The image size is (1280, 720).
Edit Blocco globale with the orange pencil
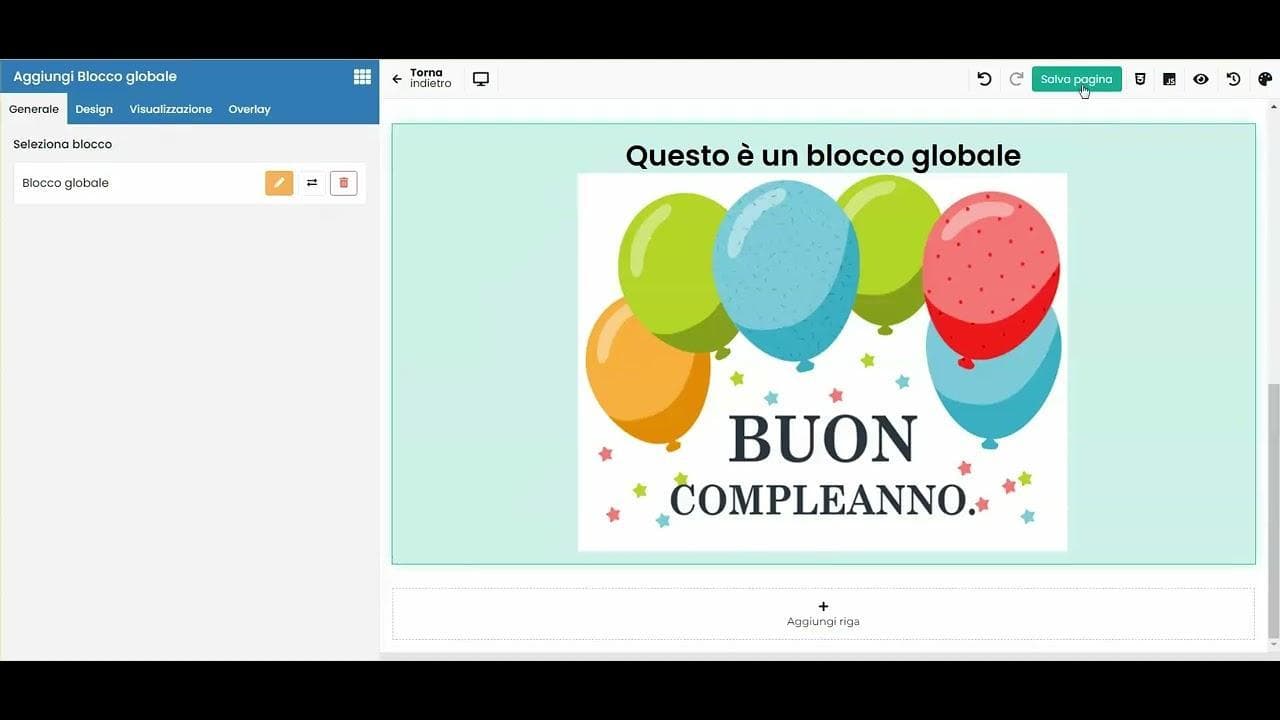tap(279, 182)
